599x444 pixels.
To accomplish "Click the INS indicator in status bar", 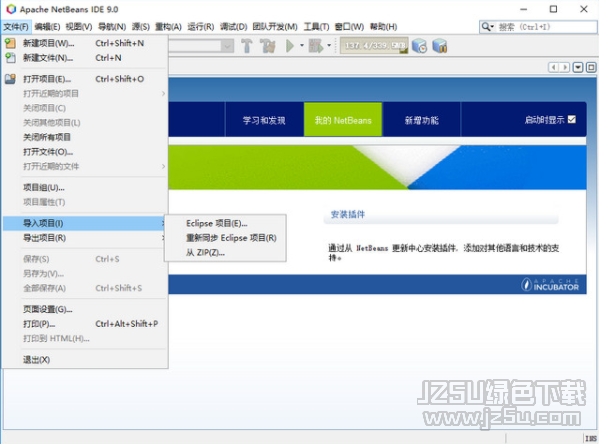I will 591,438.
